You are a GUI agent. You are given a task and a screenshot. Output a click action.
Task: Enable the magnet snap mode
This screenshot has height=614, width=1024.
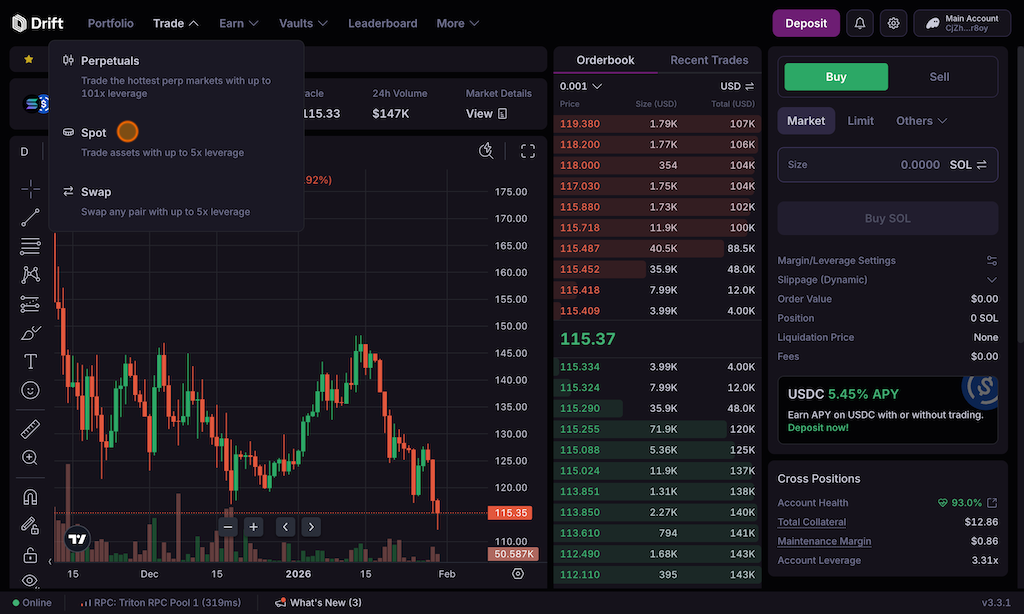pyautogui.click(x=30, y=497)
